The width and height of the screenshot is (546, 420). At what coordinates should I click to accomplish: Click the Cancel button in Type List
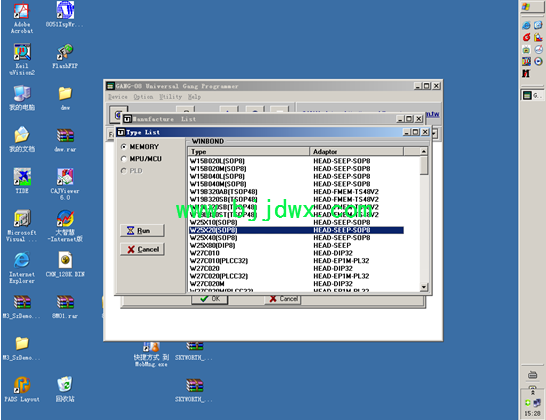(x=142, y=249)
